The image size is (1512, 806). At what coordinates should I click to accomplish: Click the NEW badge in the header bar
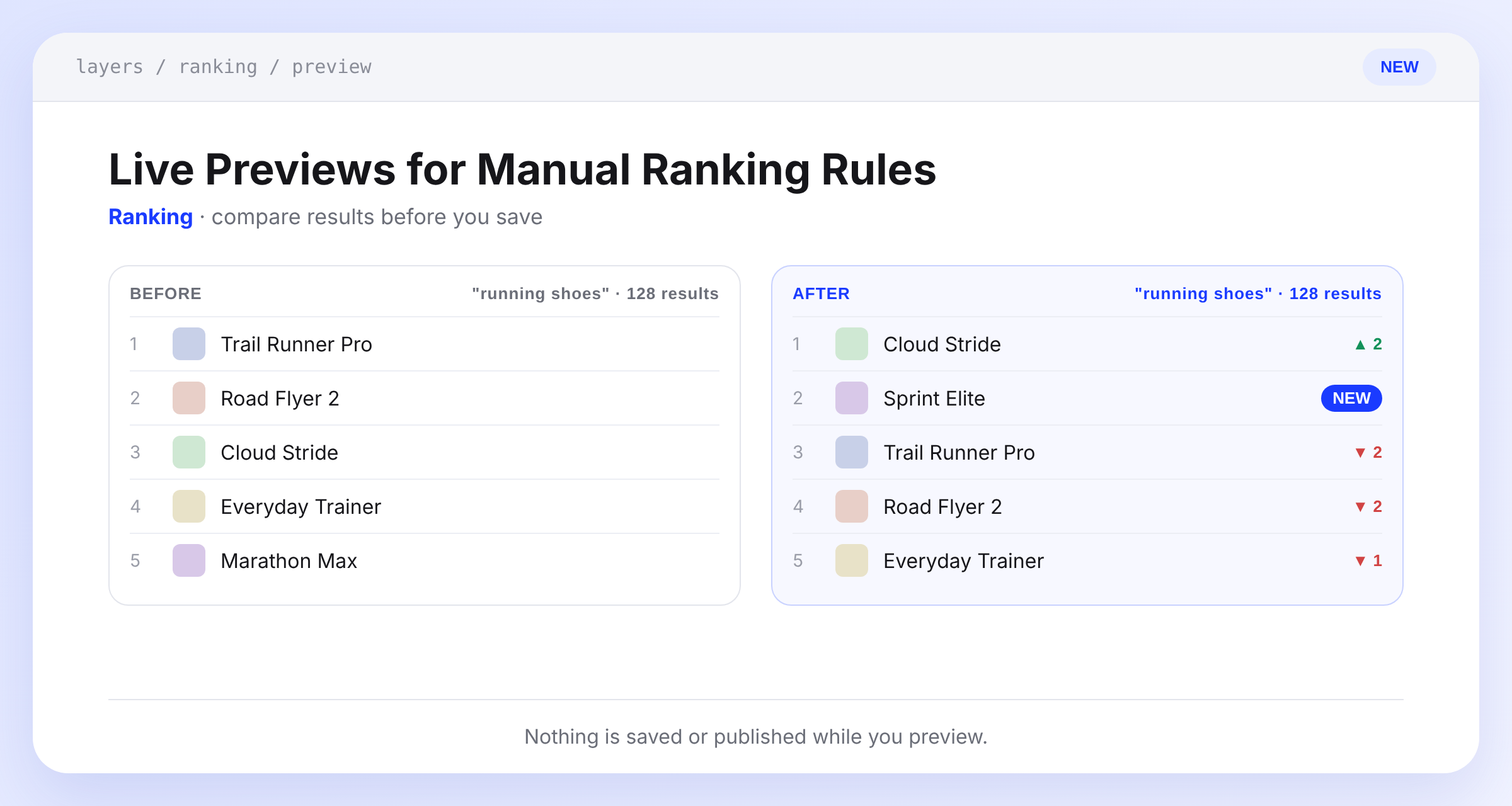[1399, 67]
